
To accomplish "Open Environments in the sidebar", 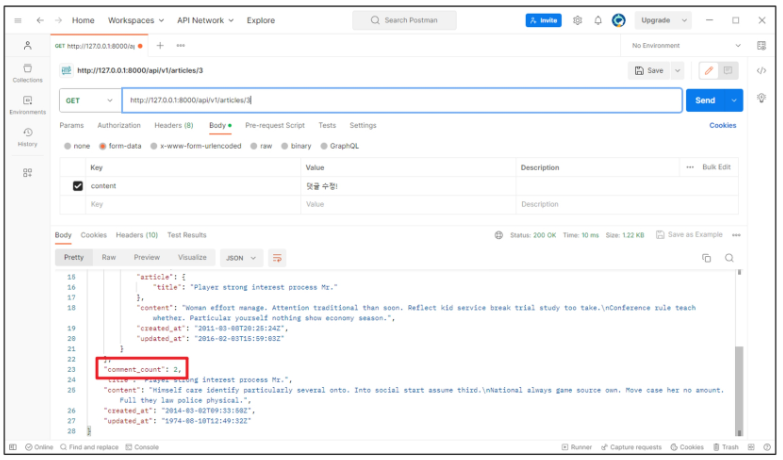I will [x=27, y=105].
